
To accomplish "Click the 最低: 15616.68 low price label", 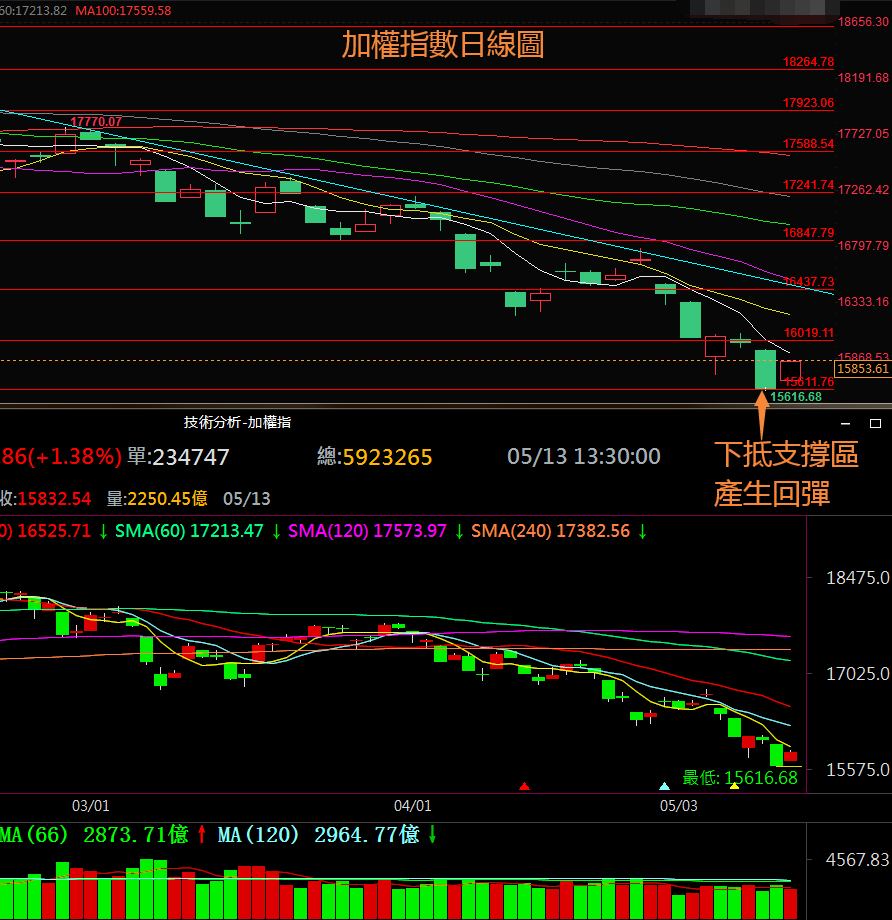I will pyautogui.click(x=740, y=777).
